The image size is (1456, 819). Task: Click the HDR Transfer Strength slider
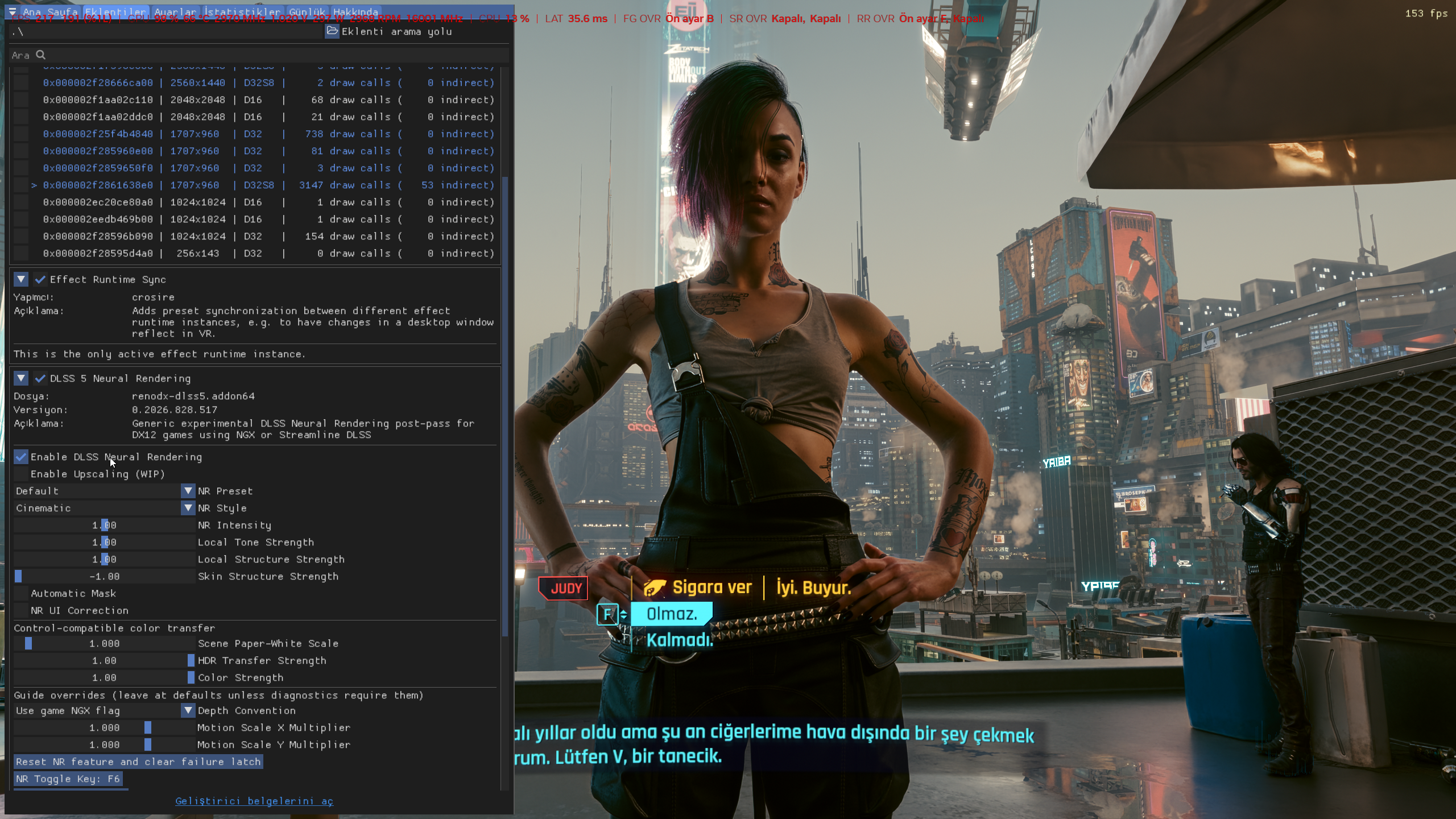pos(105,660)
